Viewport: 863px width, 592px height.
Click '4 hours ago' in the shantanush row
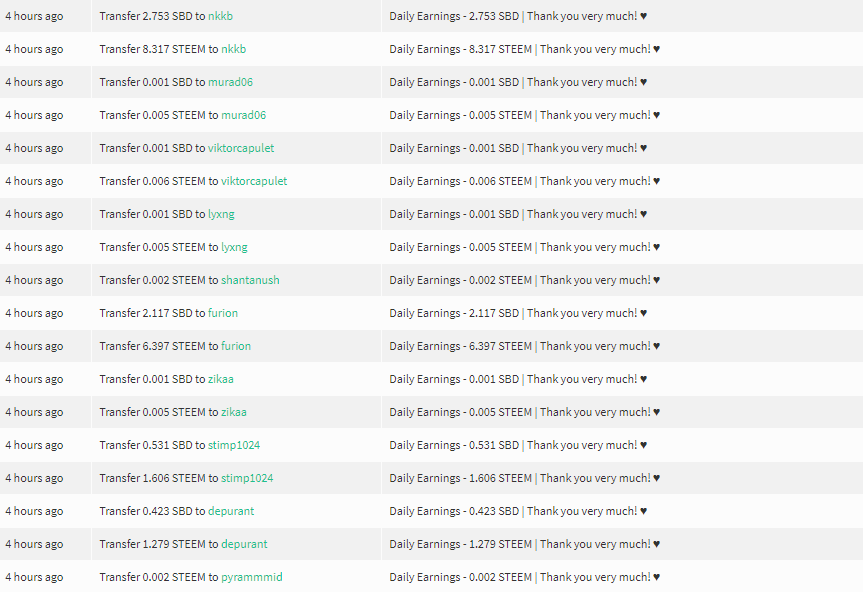point(34,281)
